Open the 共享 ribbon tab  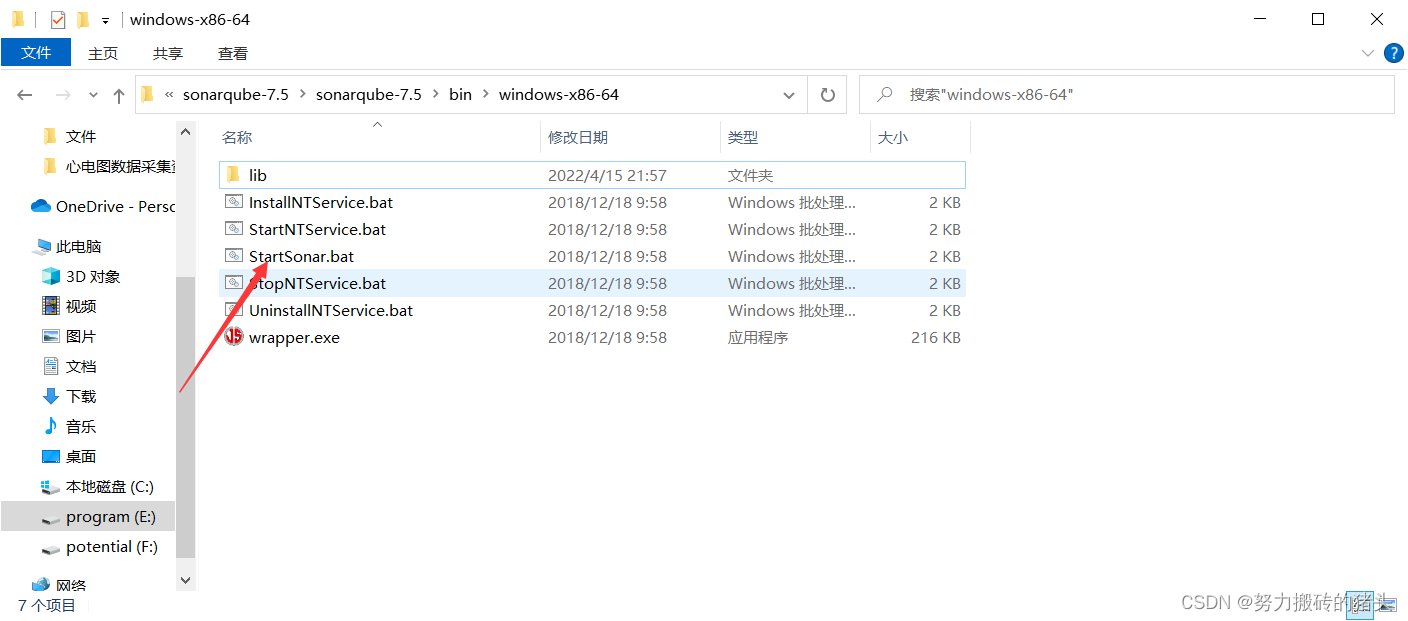(168, 54)
